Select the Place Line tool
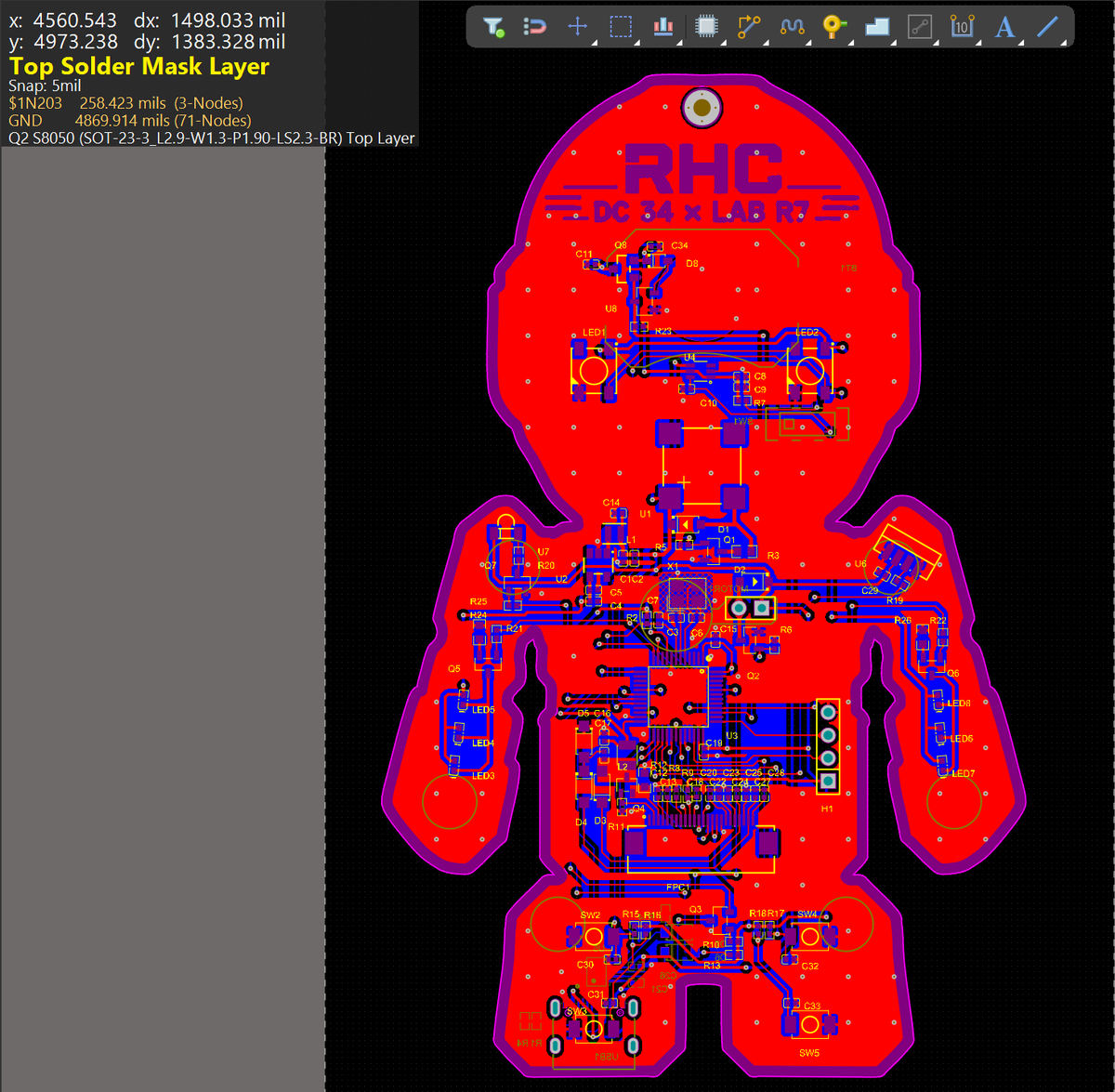The height and width of the screenshot is (1092, 1115). point(1047,26)
